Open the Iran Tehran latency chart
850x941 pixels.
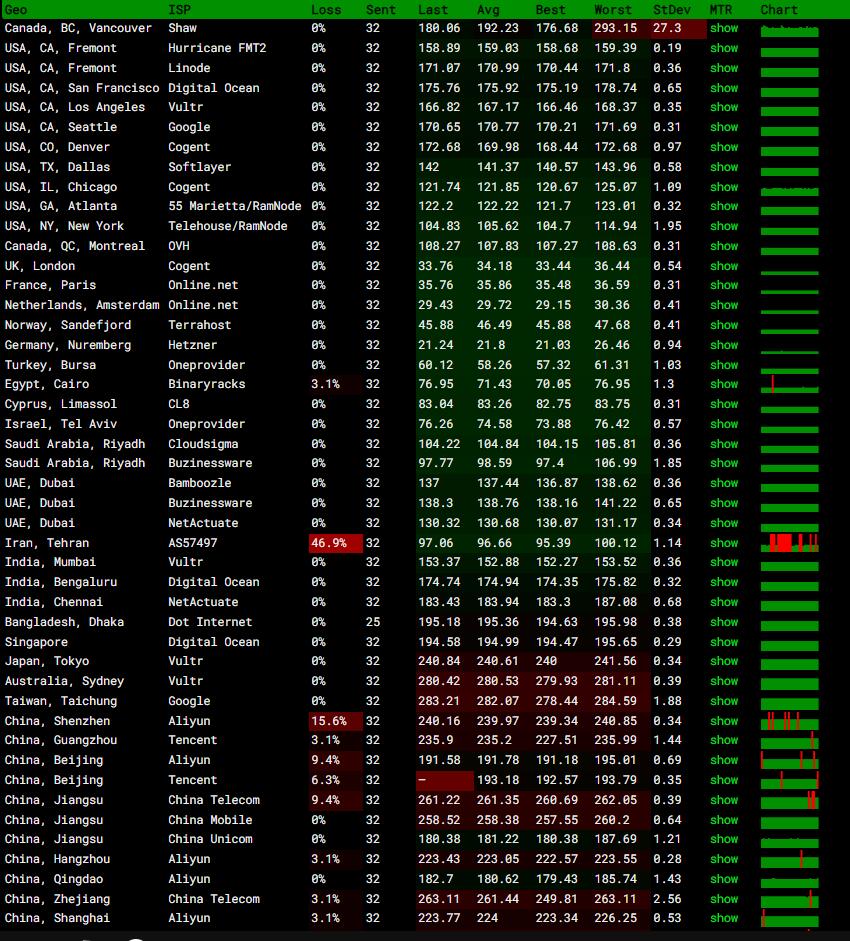pos(789,543)
